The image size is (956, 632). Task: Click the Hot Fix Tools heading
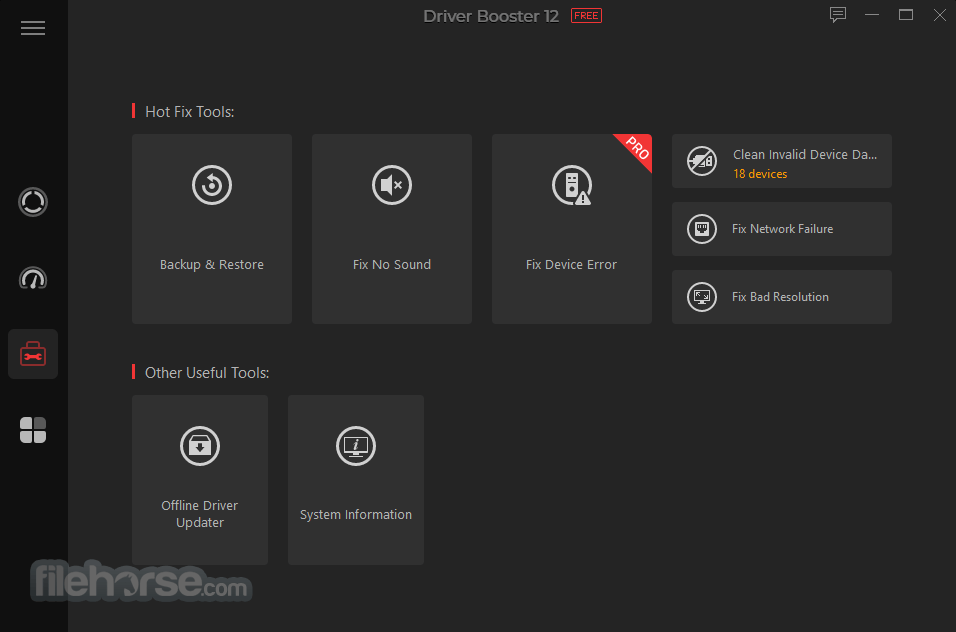coord(190,112)
